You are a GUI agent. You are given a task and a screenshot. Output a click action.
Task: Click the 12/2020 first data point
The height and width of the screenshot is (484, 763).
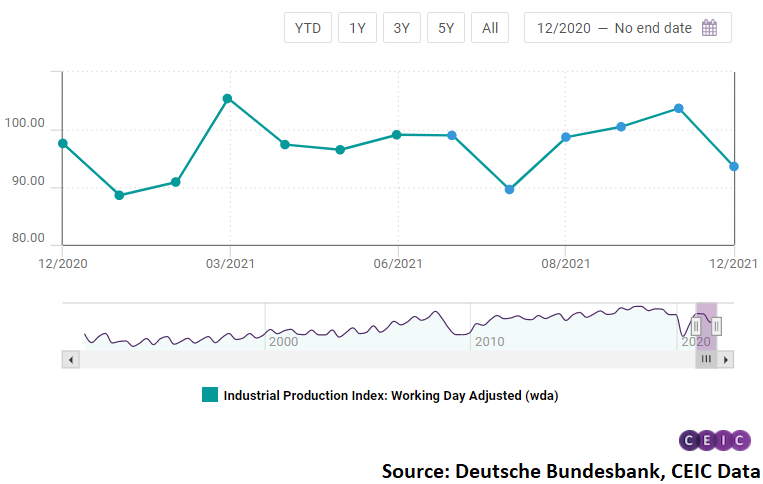pyautogui.click(x=63, y=143)
